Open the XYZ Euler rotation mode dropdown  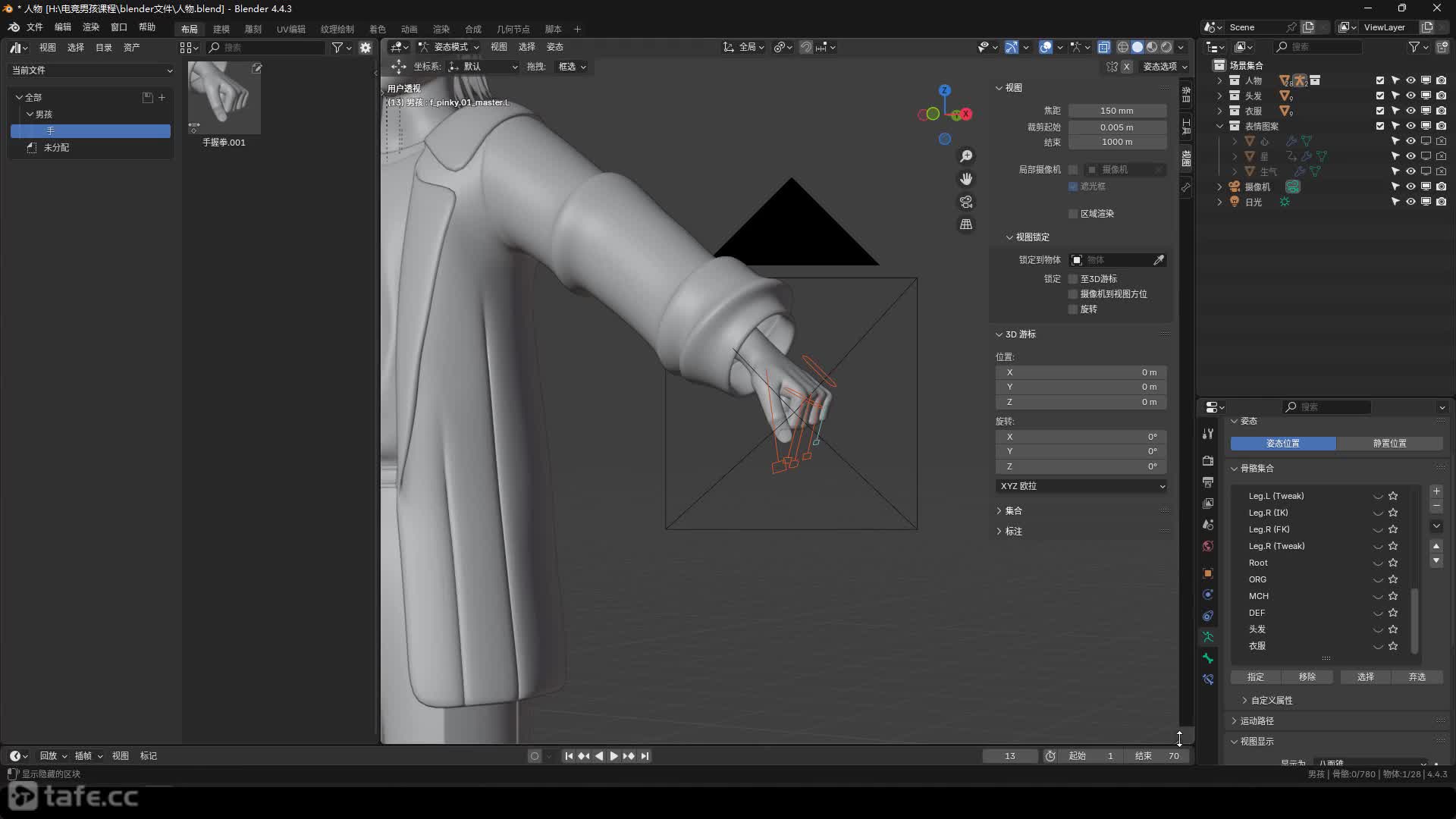pyautogui.click(x=1081, y=486)
